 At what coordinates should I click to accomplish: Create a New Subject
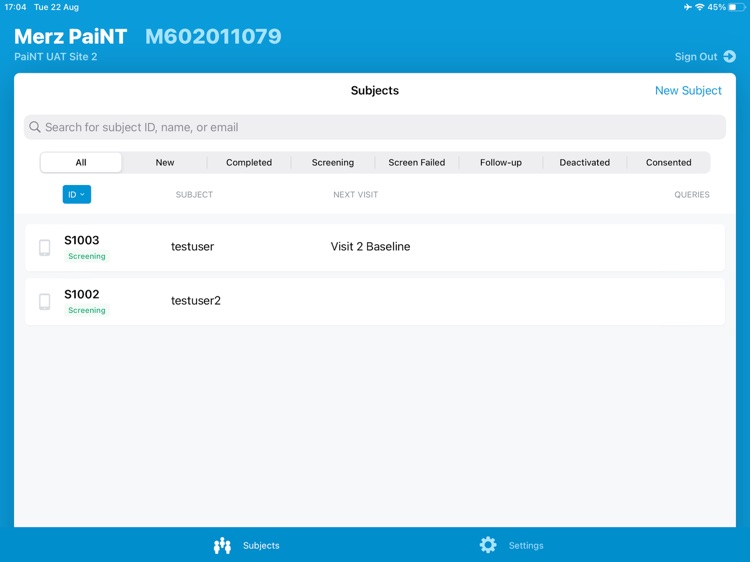click(x=688, y=90)
